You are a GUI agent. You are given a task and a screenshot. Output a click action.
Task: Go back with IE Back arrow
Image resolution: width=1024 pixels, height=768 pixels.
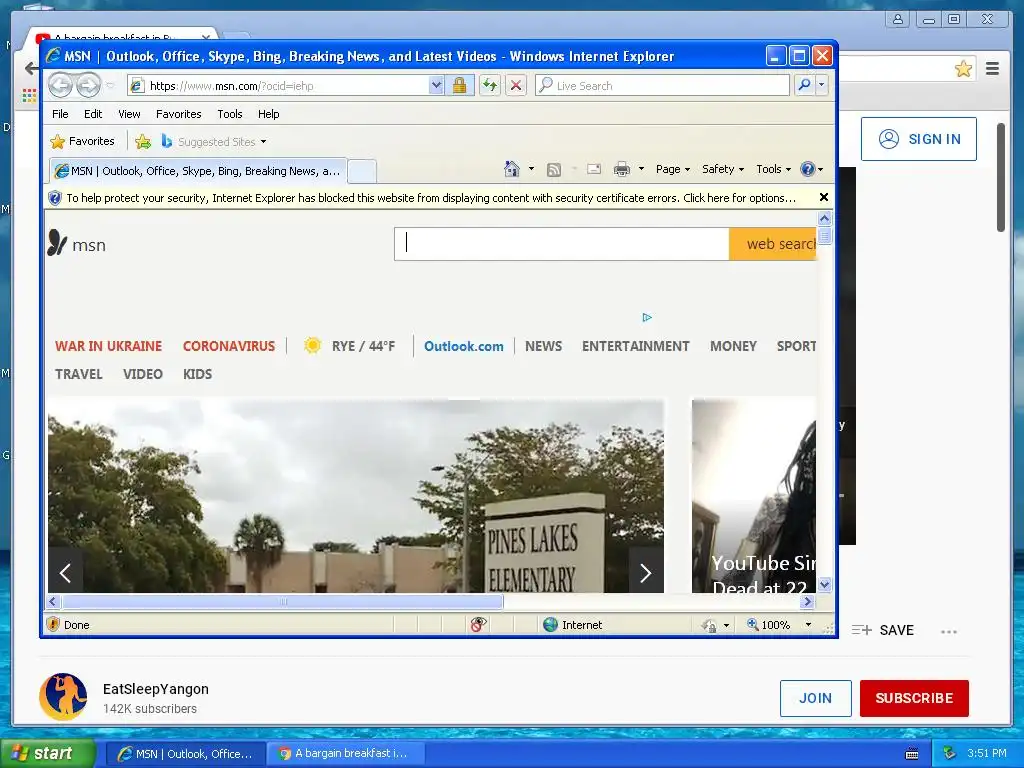point(60,85)
